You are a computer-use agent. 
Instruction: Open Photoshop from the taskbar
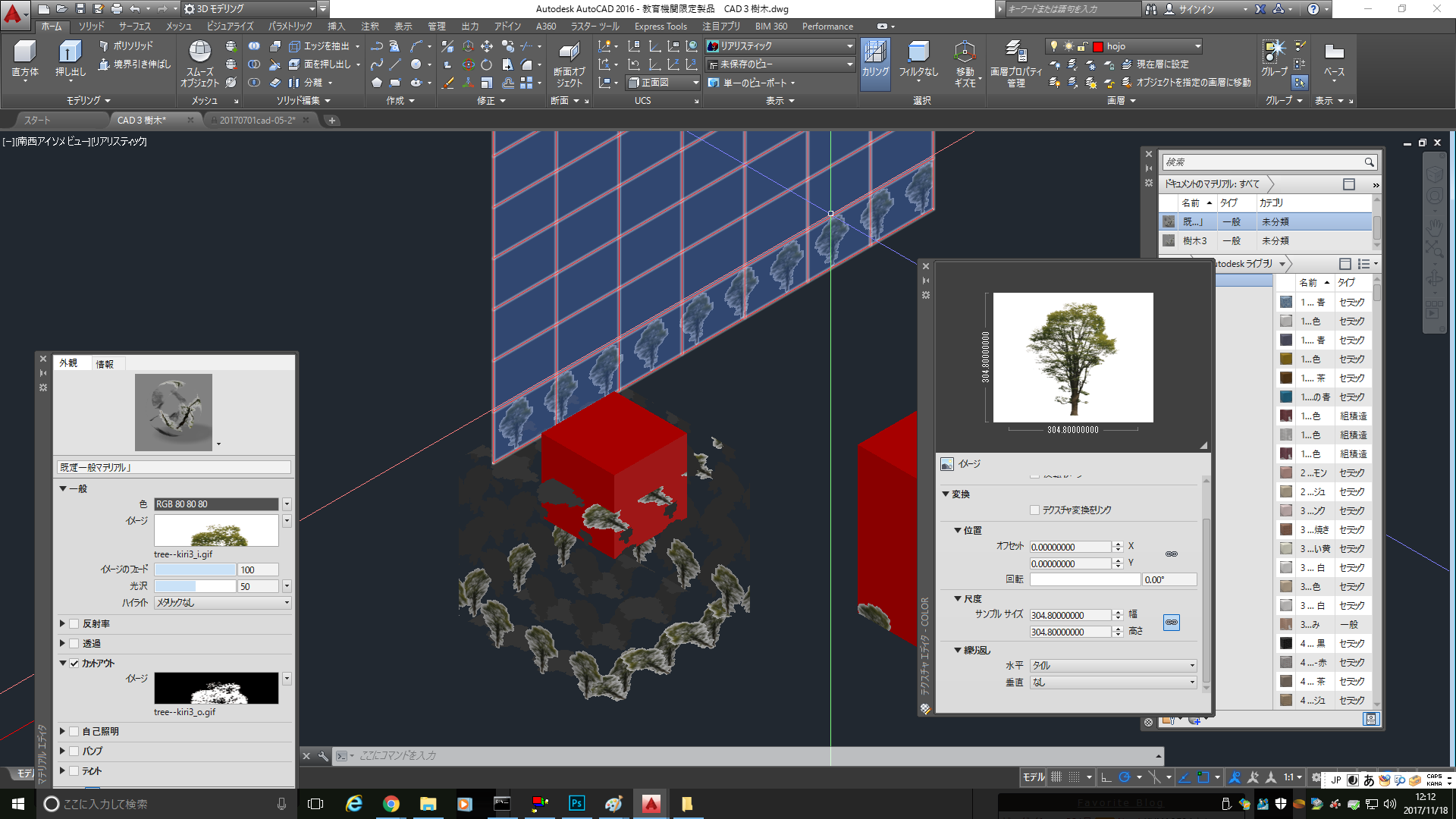(x=576, y=804)
